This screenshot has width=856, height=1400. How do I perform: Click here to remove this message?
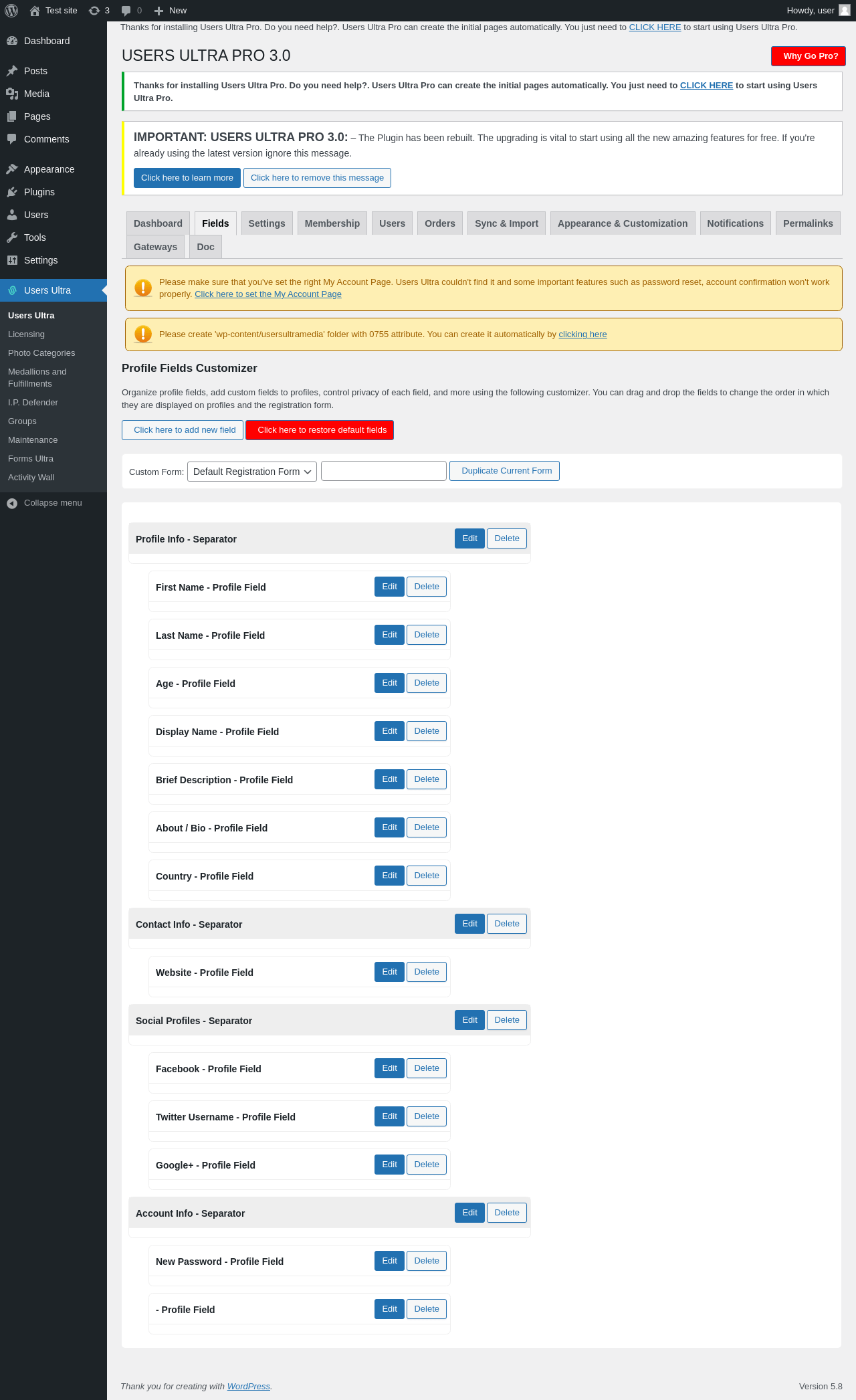click(x=317, y=178)
